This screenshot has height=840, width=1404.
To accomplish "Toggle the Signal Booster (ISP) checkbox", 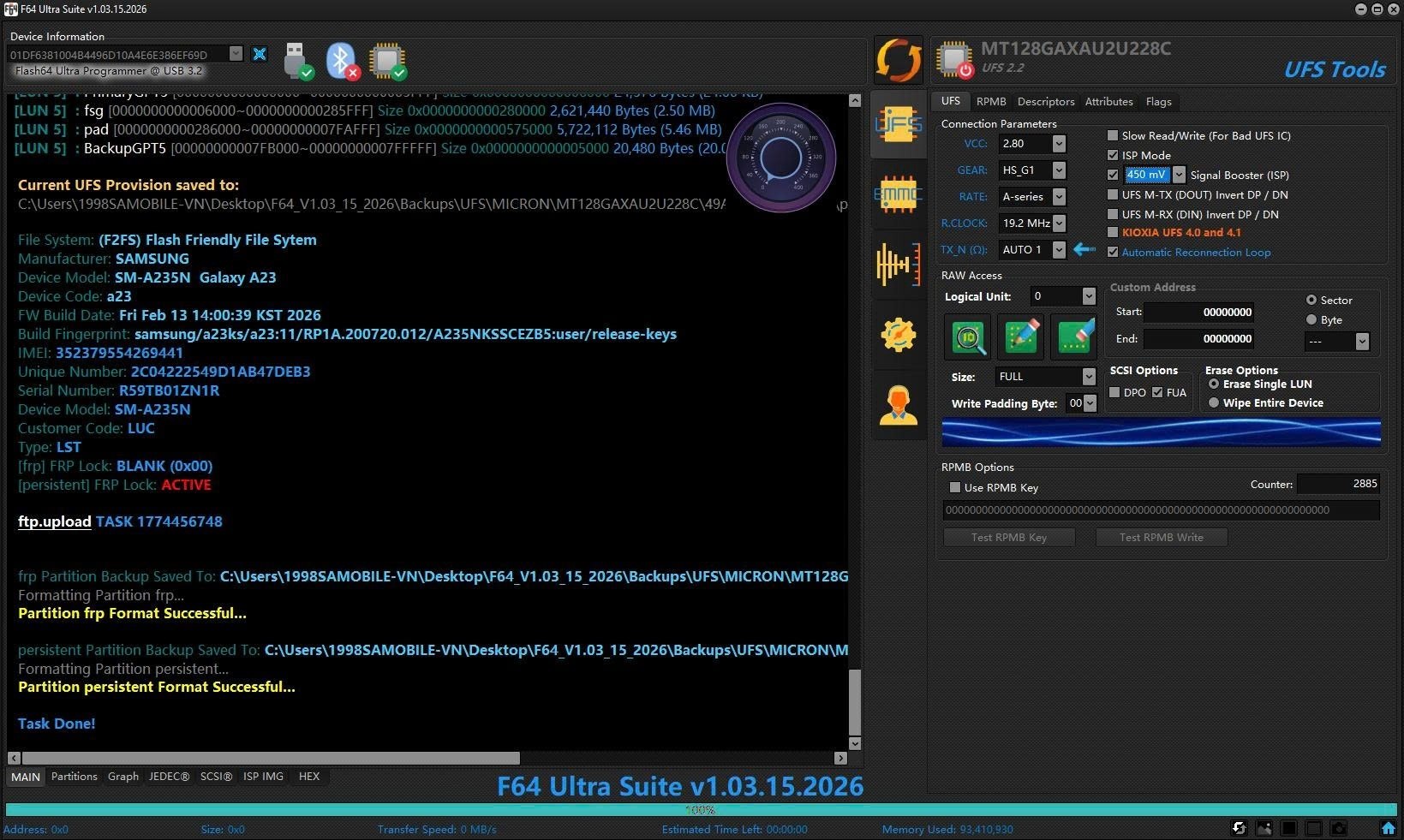I will (1113, 175).
